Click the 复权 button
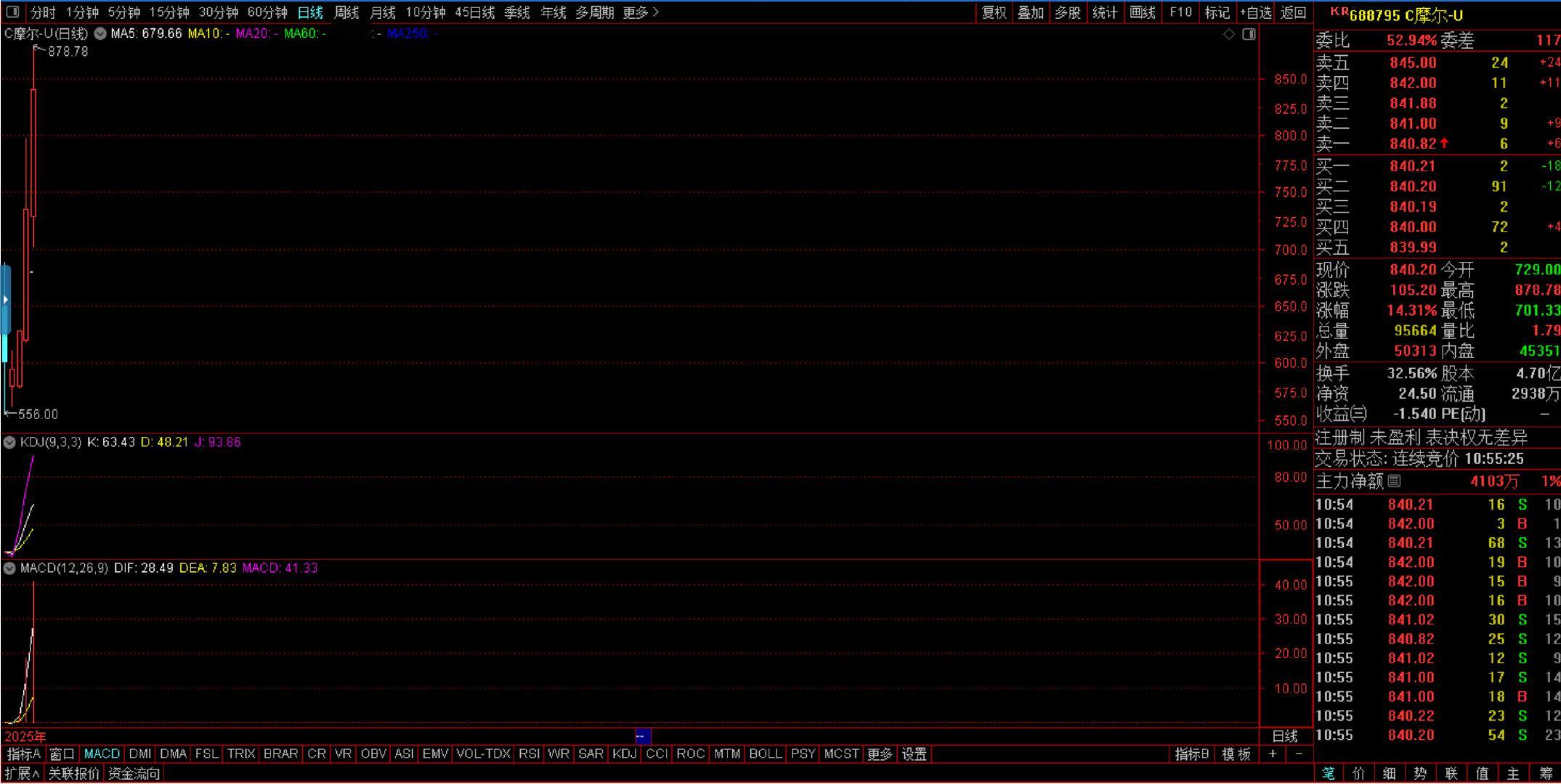1561x784 pixels. (994, 12)
